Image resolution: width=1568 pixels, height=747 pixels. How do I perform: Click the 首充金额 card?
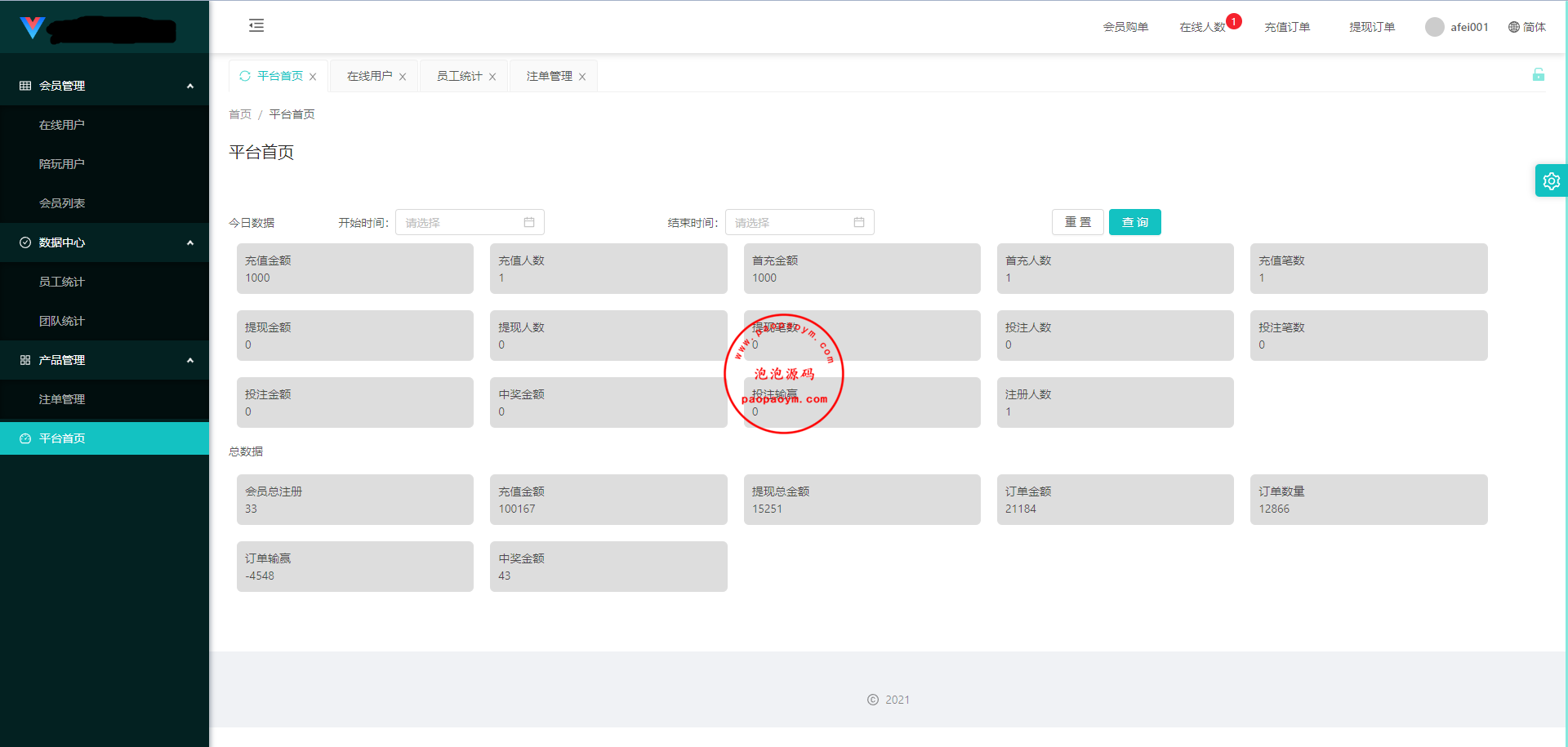pyautogui.click(x=862, y=269)
